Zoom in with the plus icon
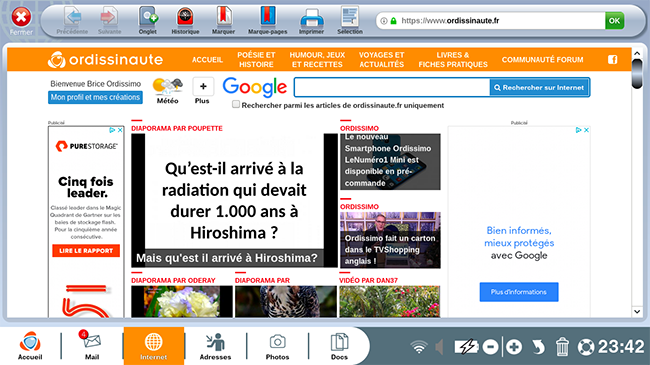Screen dimensions: 650x365 [514, 347]
